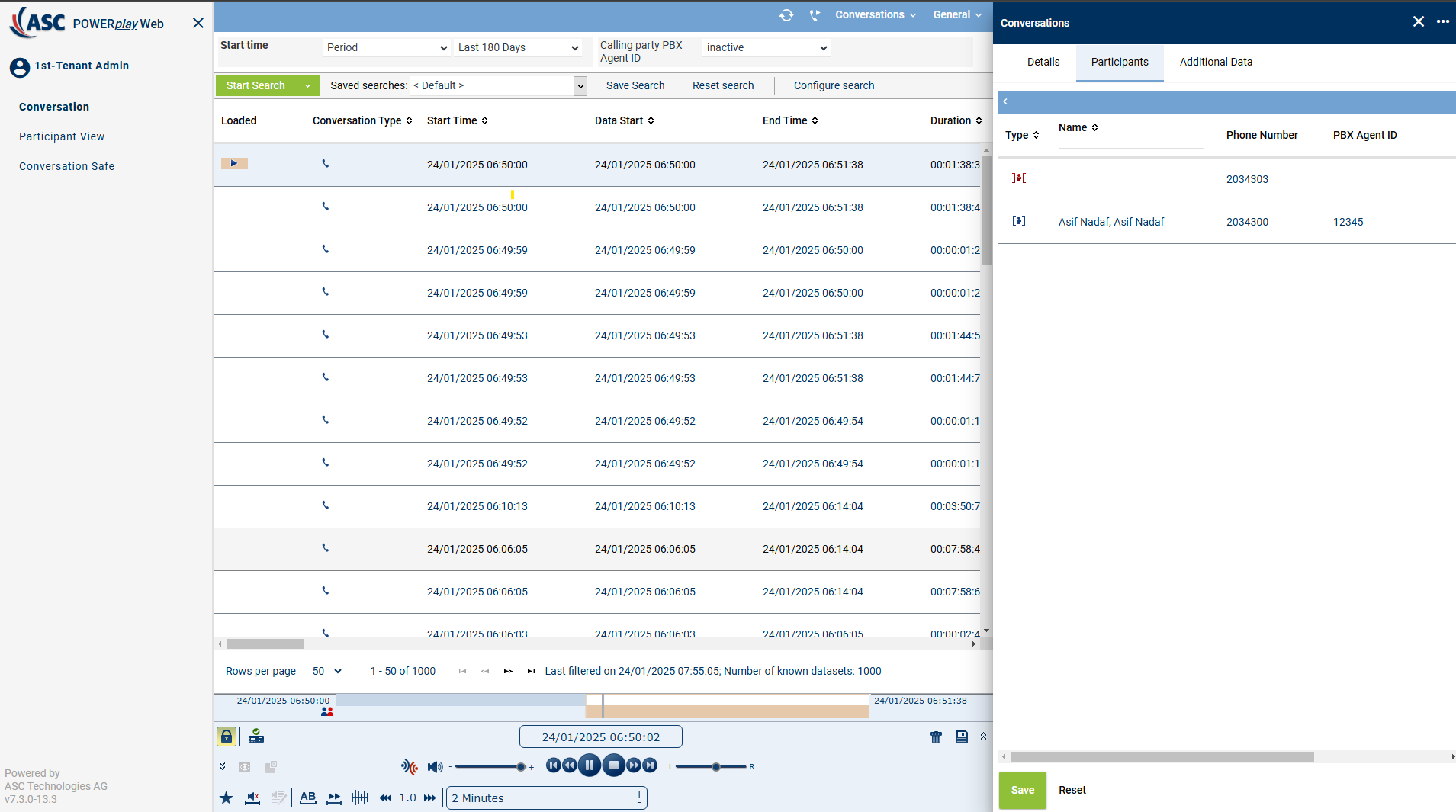Expand the double-down chevron in the player

click(x=222, y=766)
